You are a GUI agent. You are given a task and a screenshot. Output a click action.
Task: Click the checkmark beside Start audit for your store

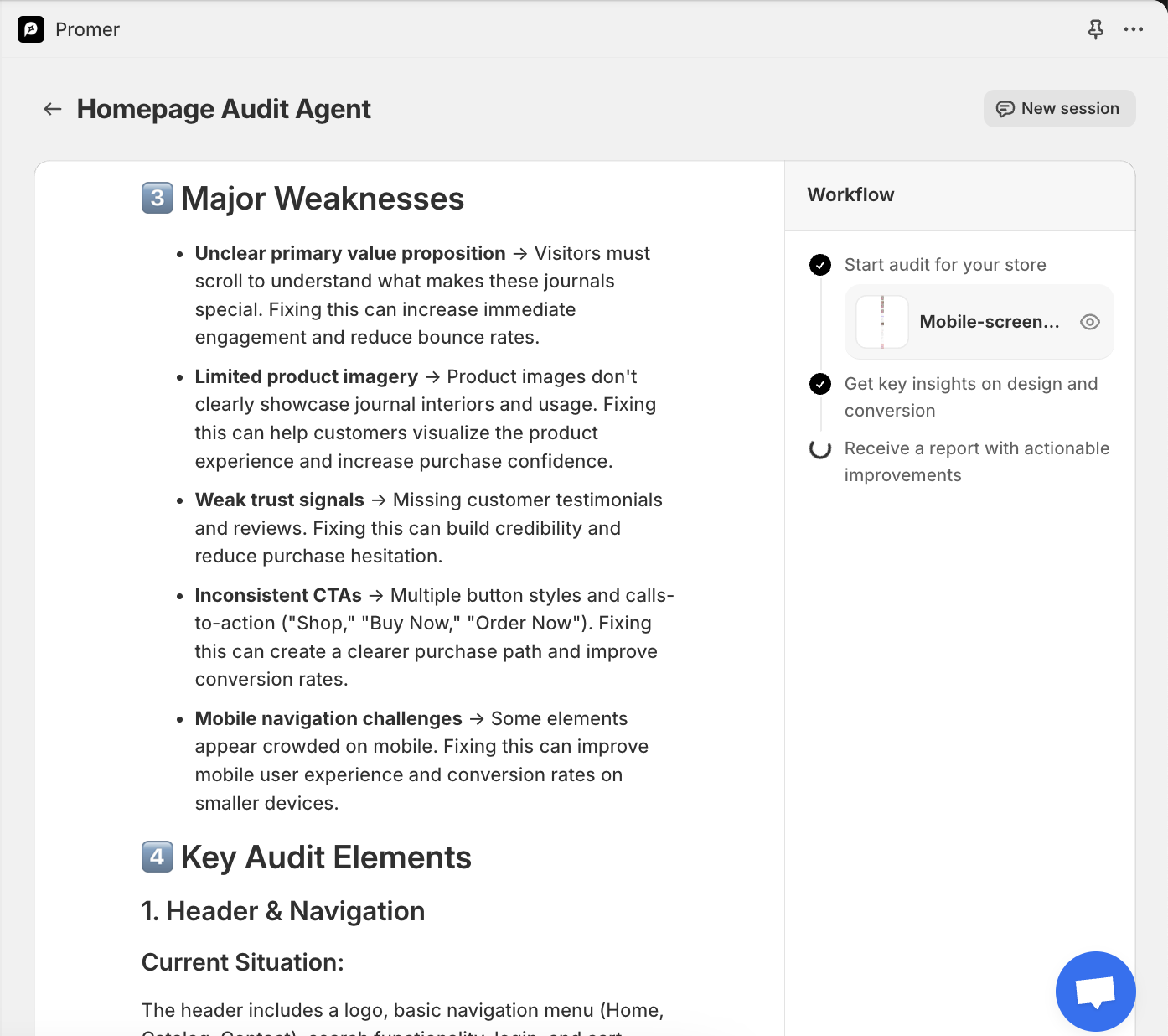tap(820, 265)
